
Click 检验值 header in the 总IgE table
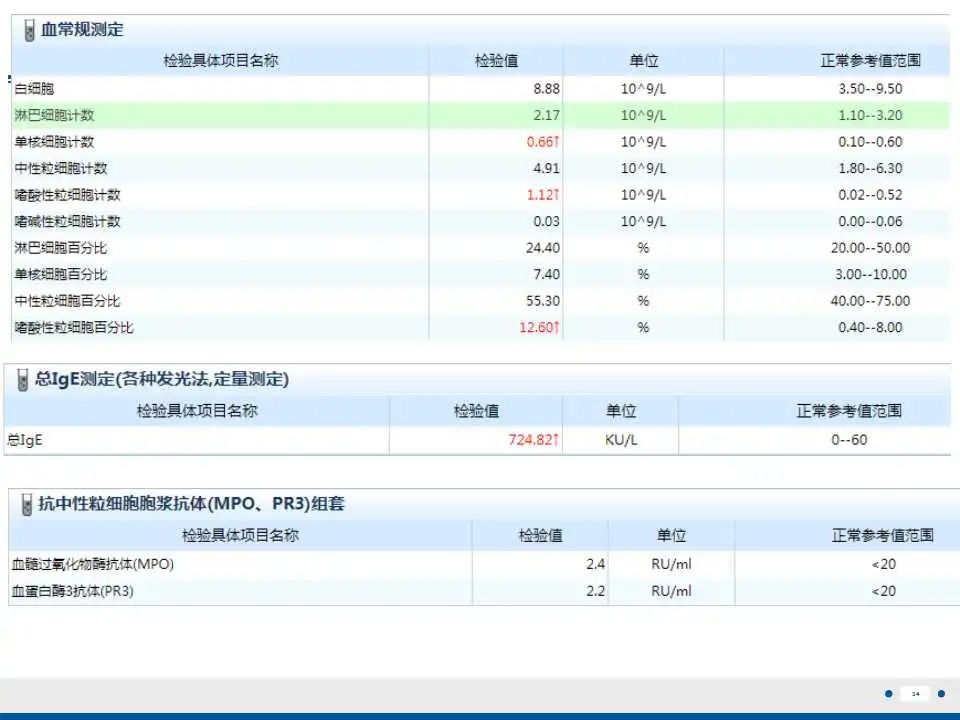pos(476,411)
